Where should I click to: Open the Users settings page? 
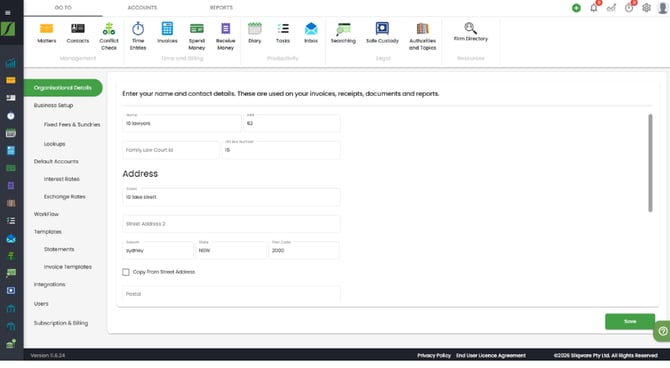(41, 304)
